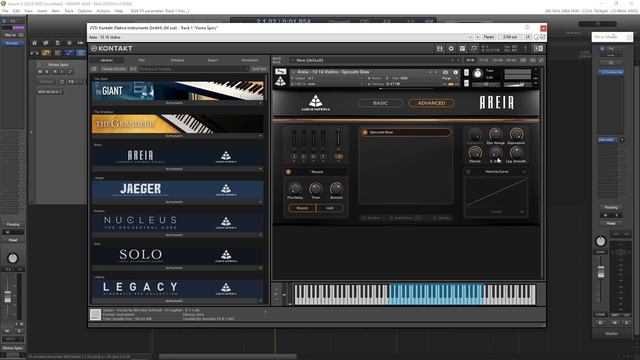Open the Areia library Instruments dropdown bar
Viewport: 640px width, 360px height.
point(178,169)
